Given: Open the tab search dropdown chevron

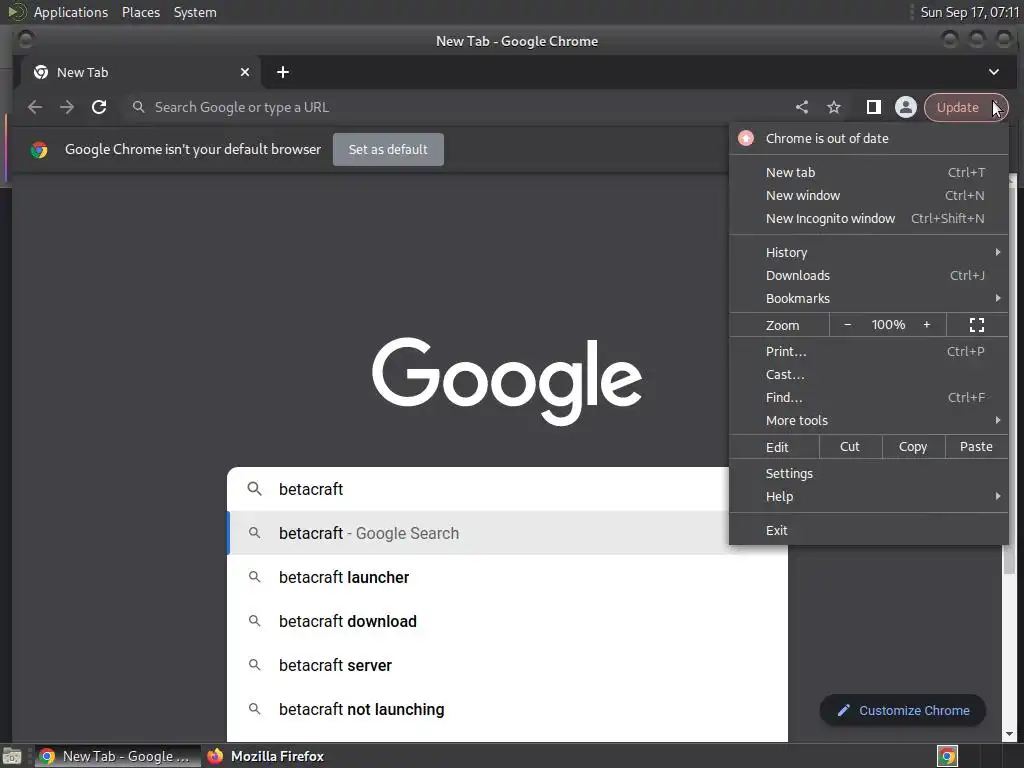Looking at the screenshot, I should (x=993, y=72).
